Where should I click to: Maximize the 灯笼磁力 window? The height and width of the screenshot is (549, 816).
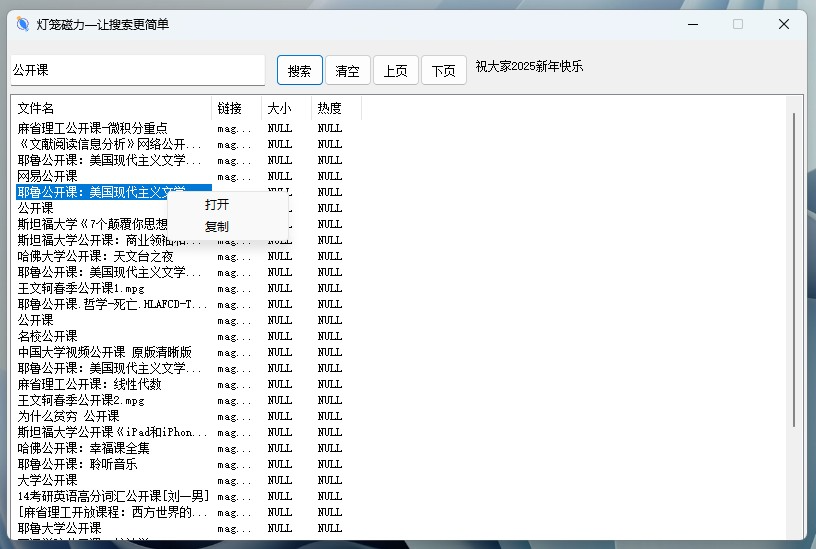click(738, 24)
